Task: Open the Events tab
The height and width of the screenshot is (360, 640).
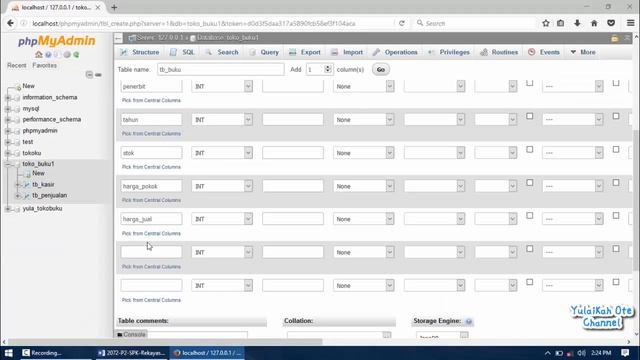Action: [x=544, y=52]
